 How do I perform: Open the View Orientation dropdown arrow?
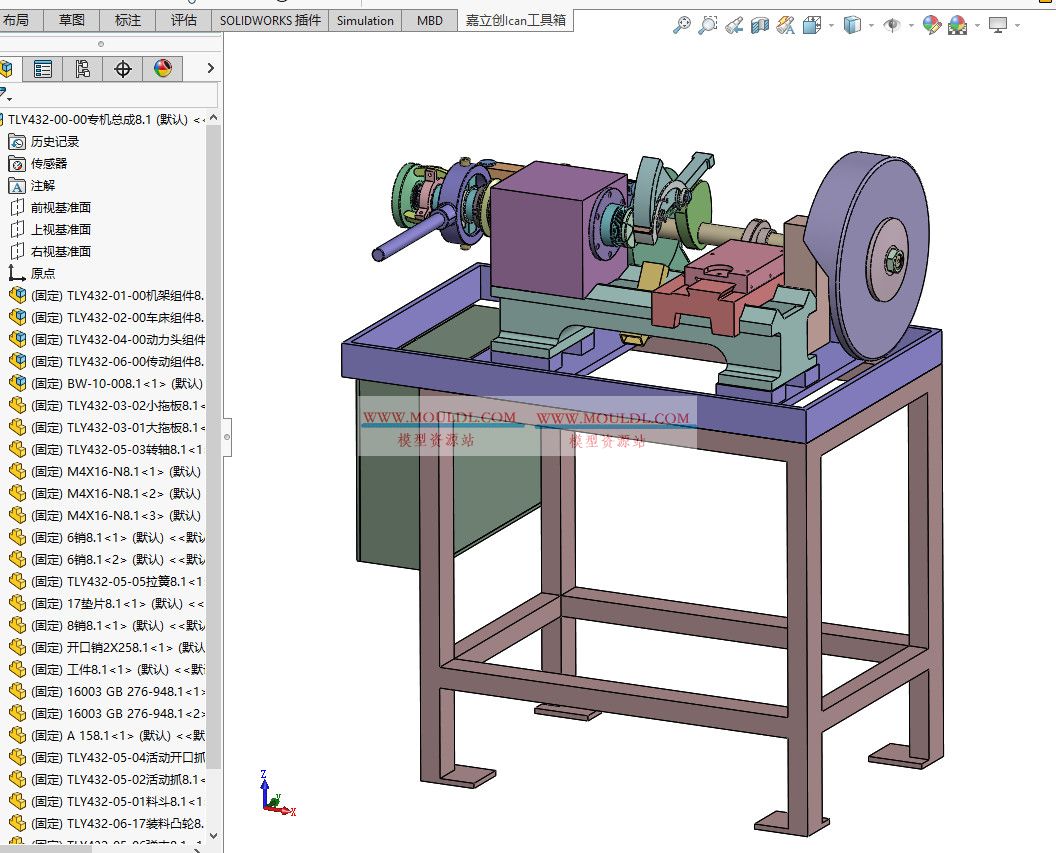coord(829,24)
